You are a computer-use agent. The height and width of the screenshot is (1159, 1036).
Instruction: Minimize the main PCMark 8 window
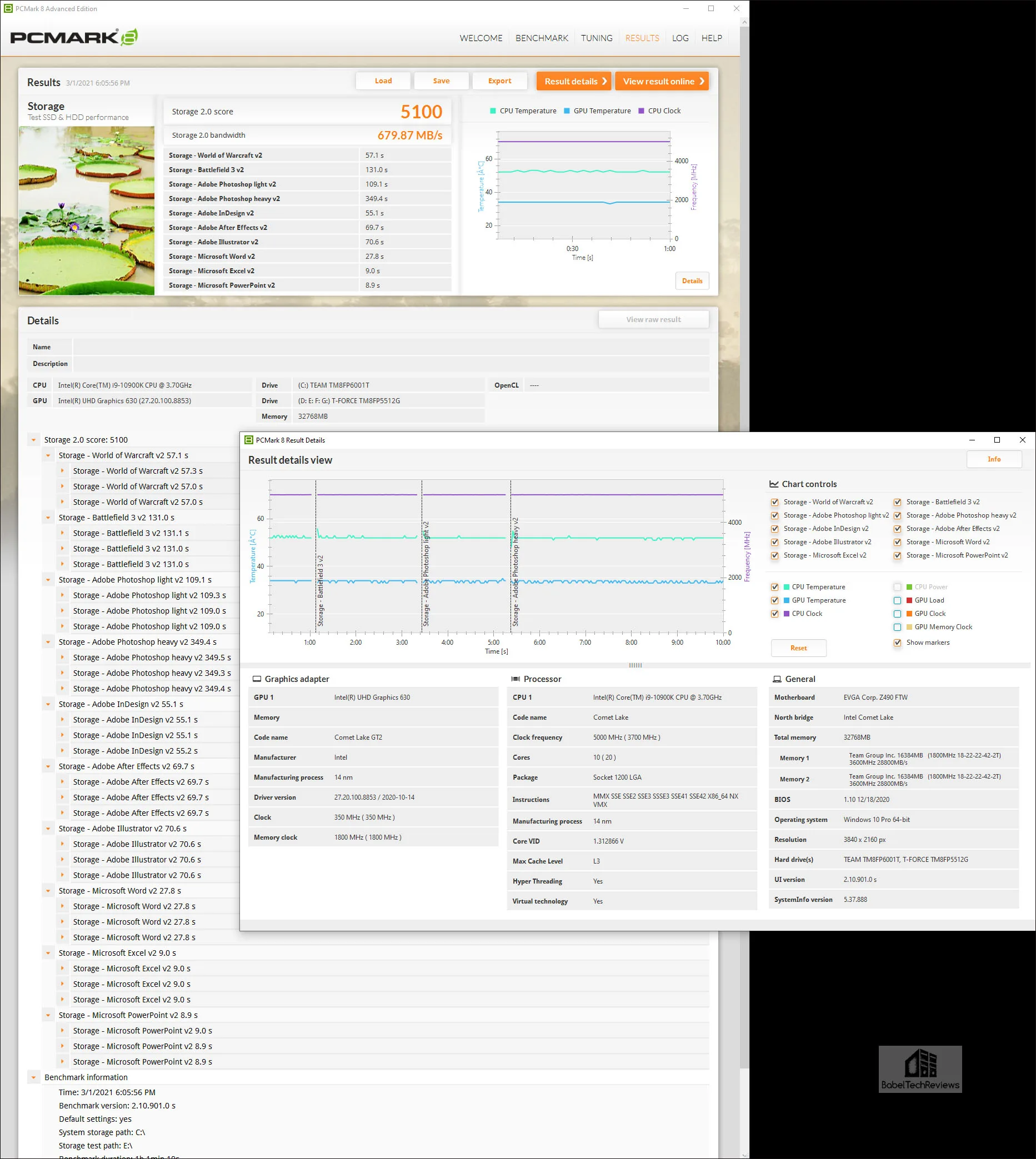[686, 8]
